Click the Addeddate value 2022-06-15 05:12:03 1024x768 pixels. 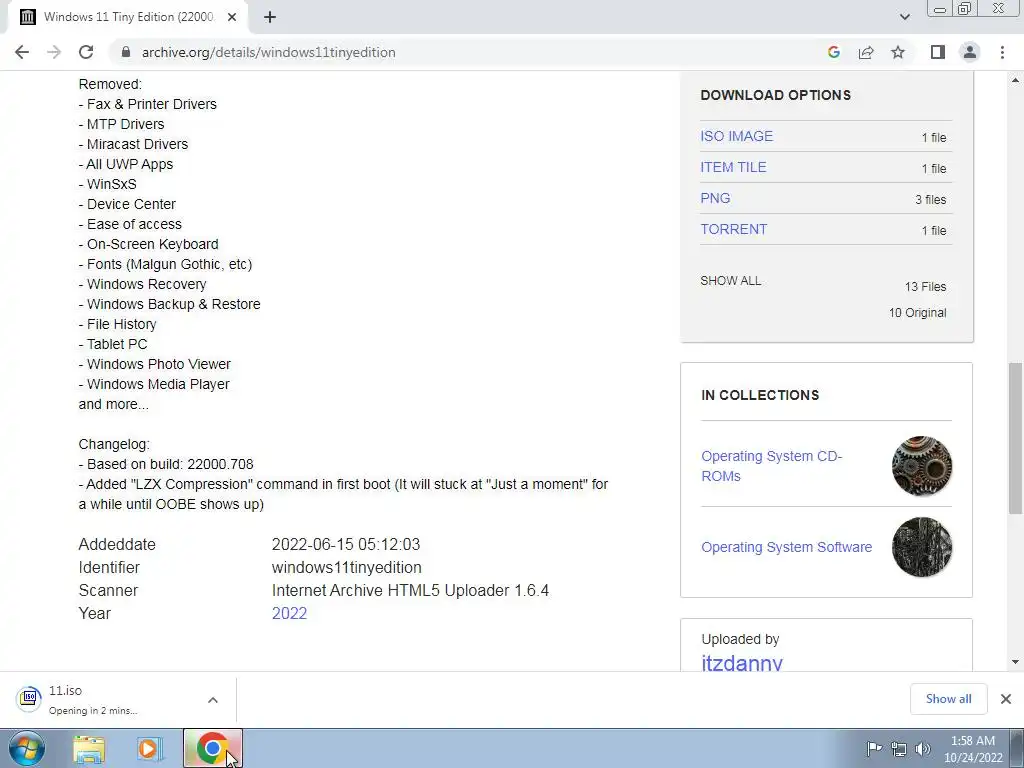346,545
